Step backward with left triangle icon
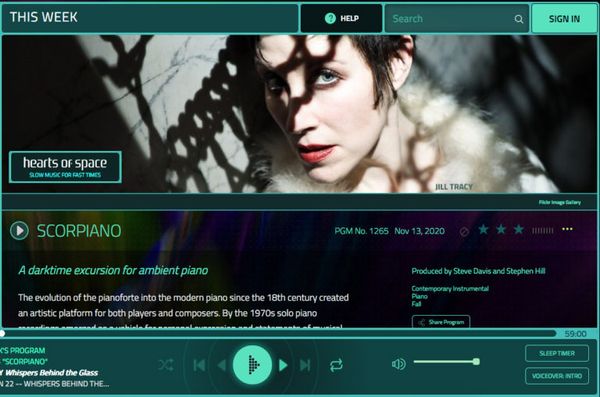The image size is (600, 397). [222, 365]
